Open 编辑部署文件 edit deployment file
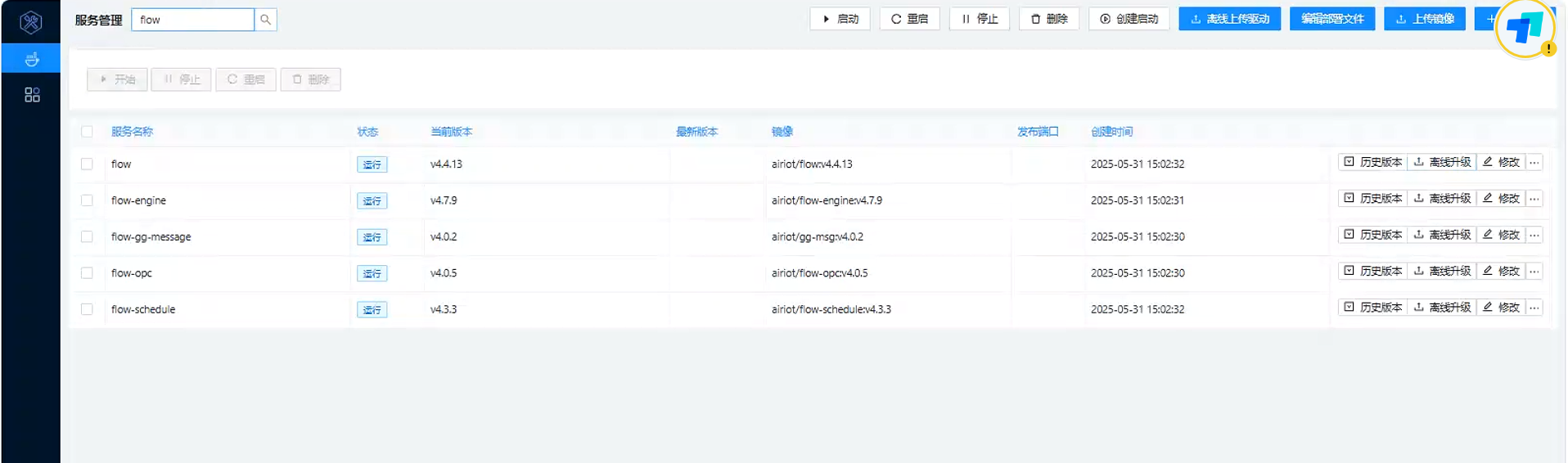The image size is (1568, 463). (x=1332, y=19)
